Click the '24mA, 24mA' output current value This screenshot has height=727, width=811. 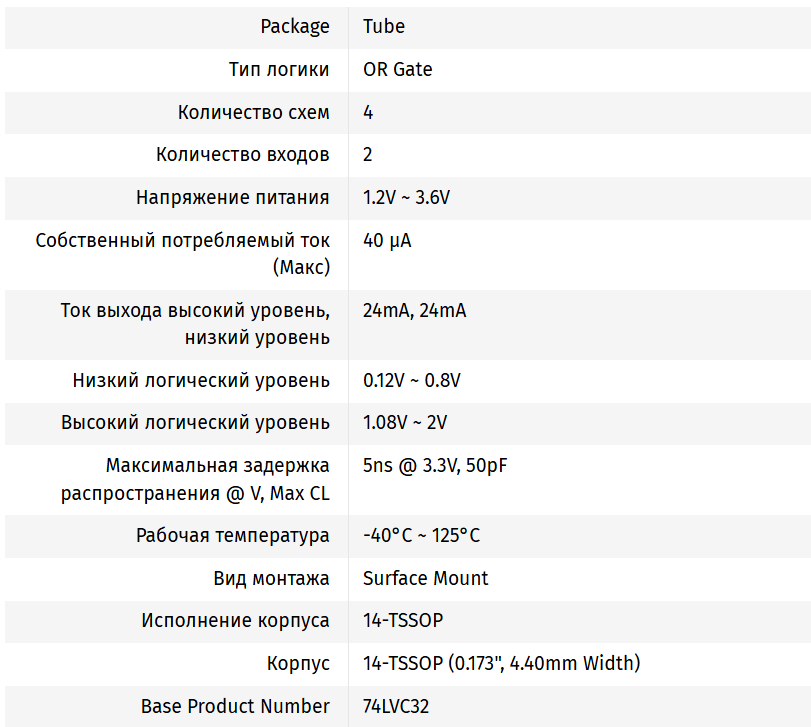tap(414, 311)
